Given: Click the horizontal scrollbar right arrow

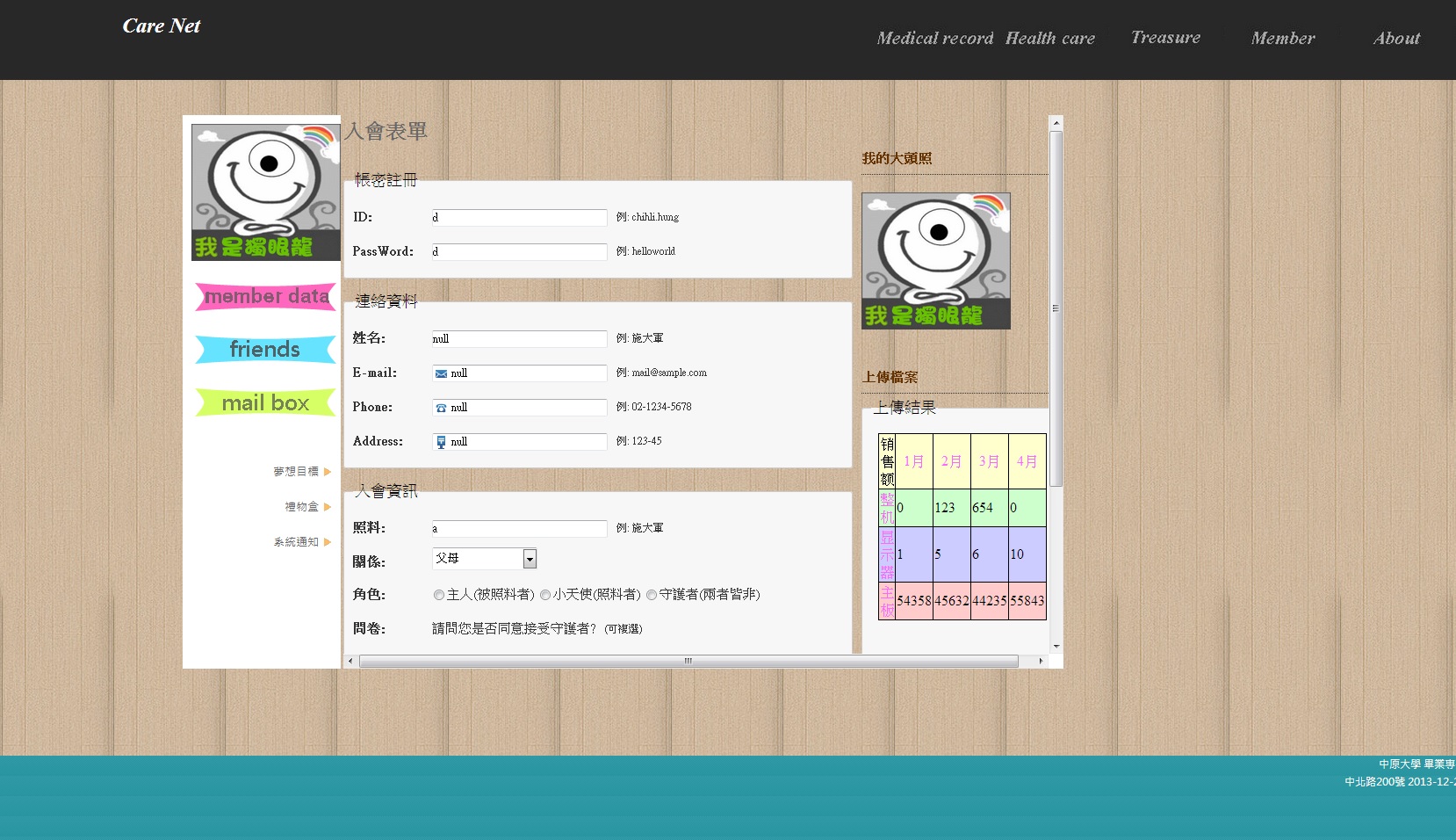Looking at the screenshot, I should [1042, 661].
